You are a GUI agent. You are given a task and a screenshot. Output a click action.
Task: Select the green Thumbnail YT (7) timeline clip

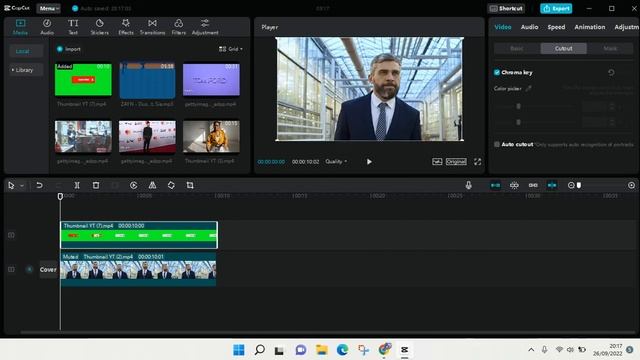pyautogui.click(x=139, y=235)
